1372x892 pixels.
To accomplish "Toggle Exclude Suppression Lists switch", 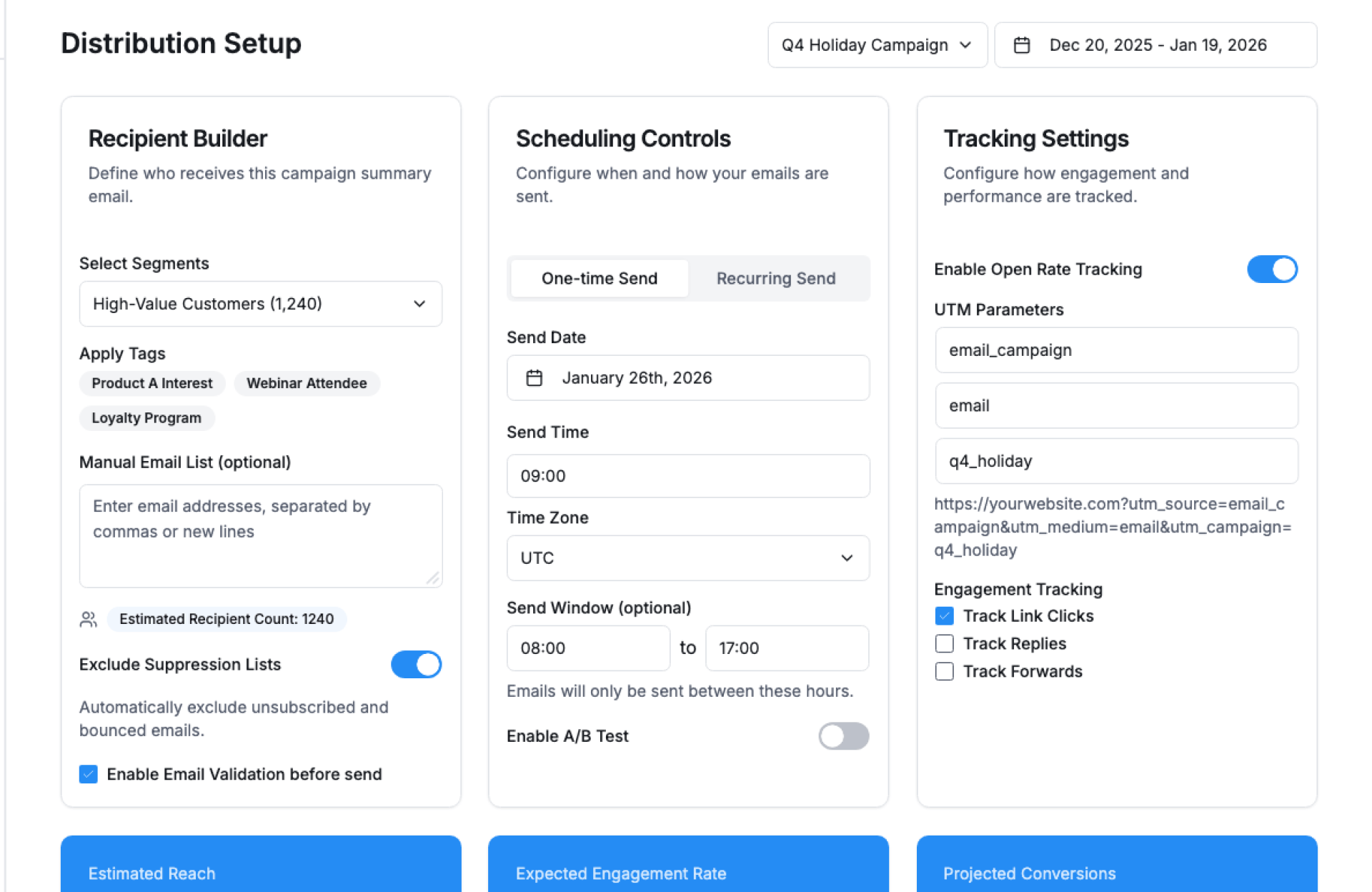I will coord(416,664).
